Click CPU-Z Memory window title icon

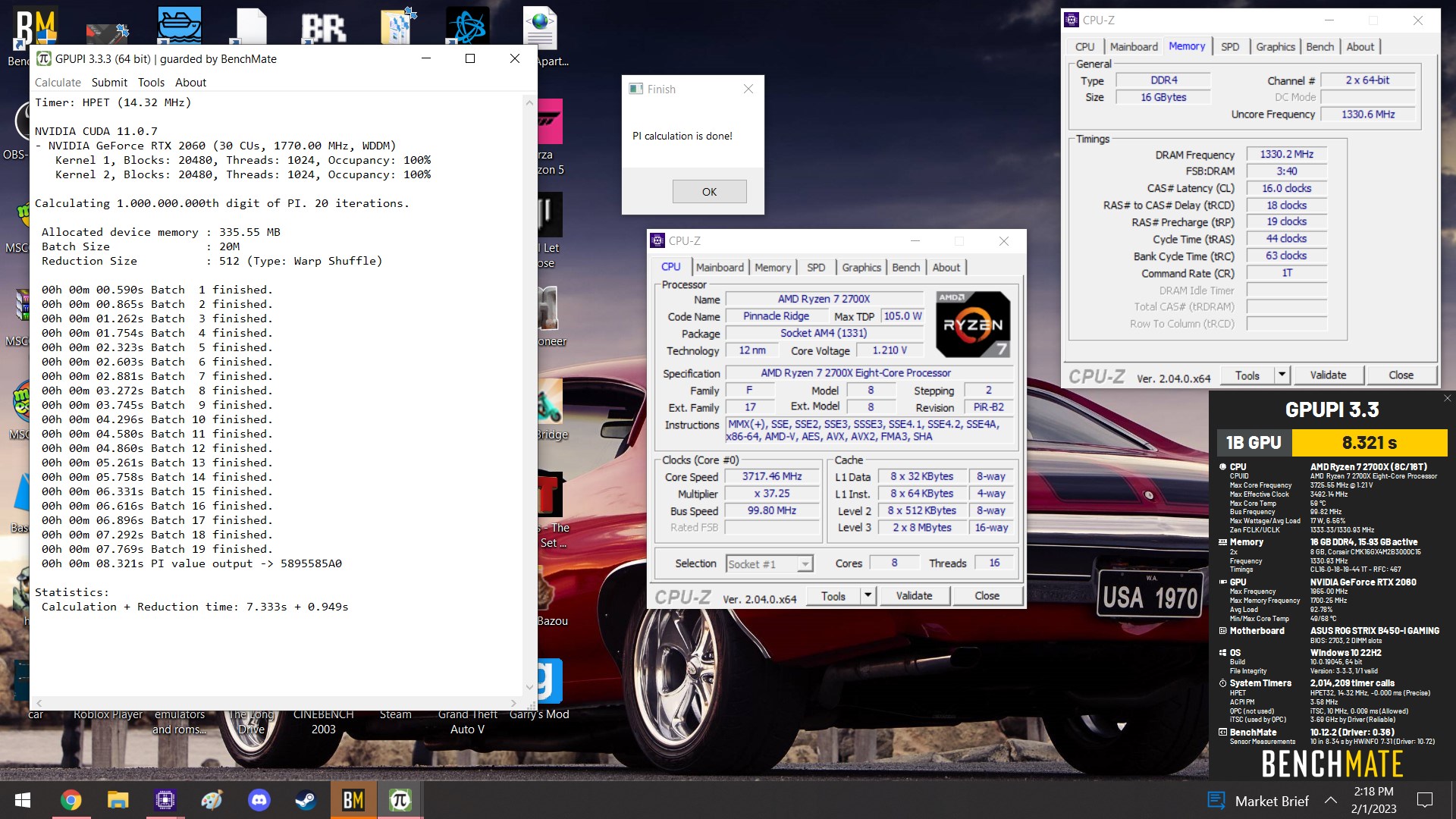(x=1072, y=20)
